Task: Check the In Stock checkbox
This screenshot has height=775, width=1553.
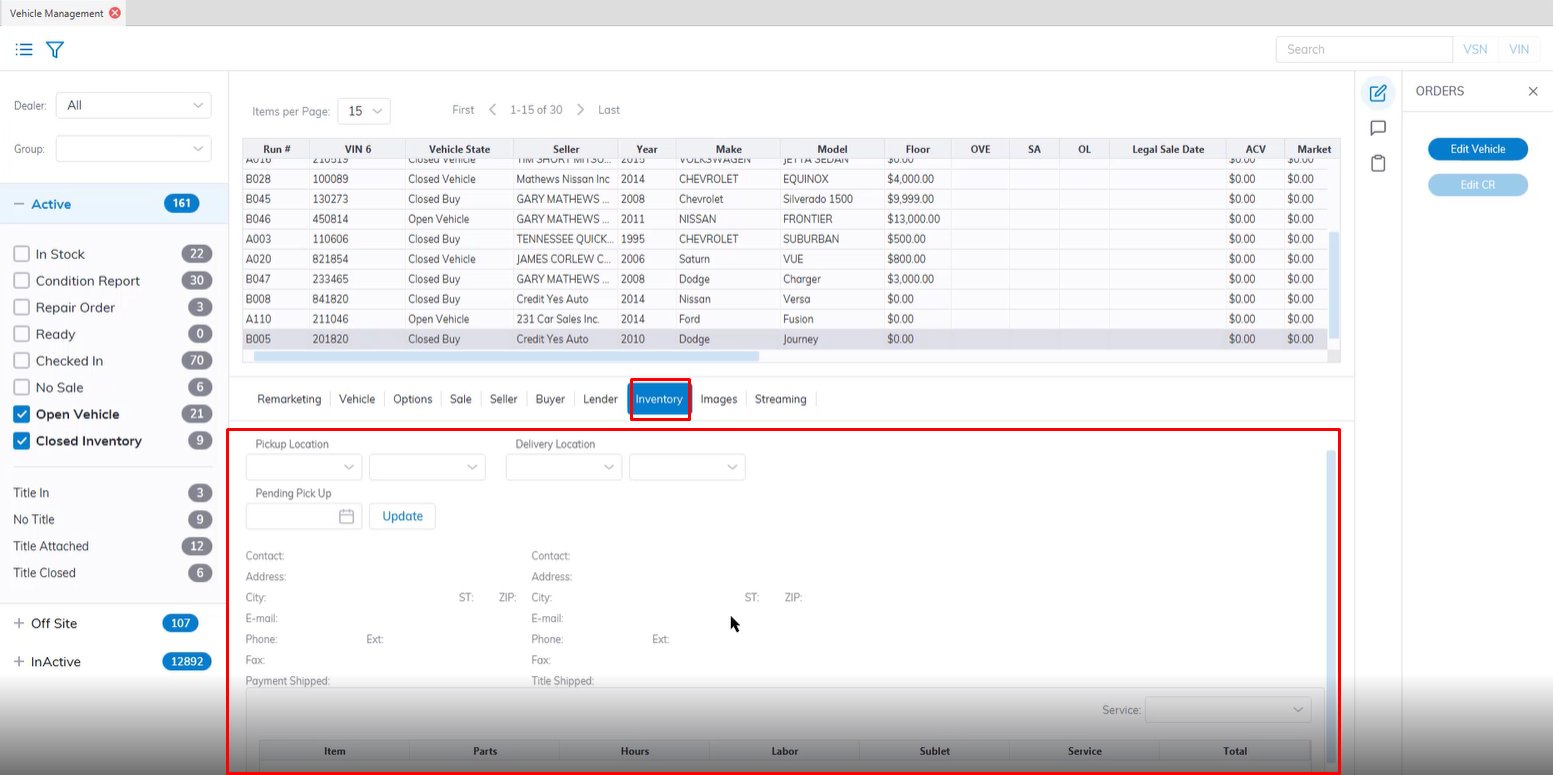Action: pyautogui.click(x=21, y=254)
